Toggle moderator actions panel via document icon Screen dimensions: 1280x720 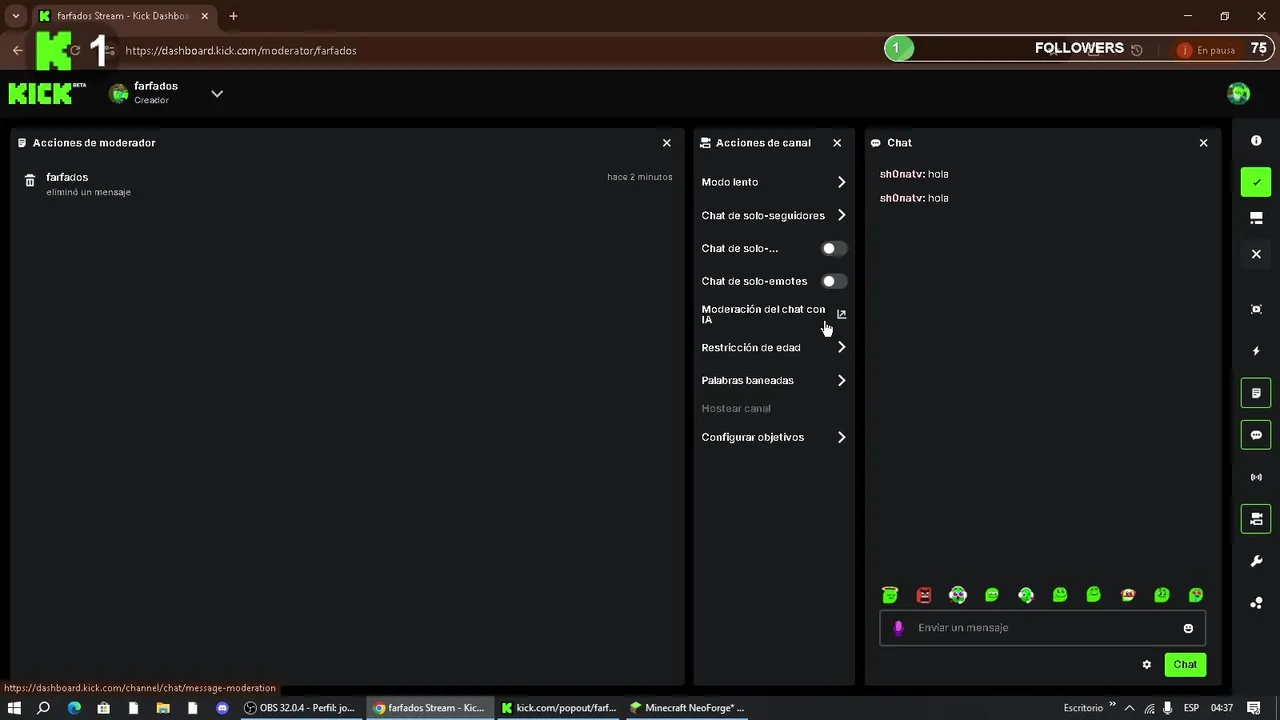tap(1256, 393)
